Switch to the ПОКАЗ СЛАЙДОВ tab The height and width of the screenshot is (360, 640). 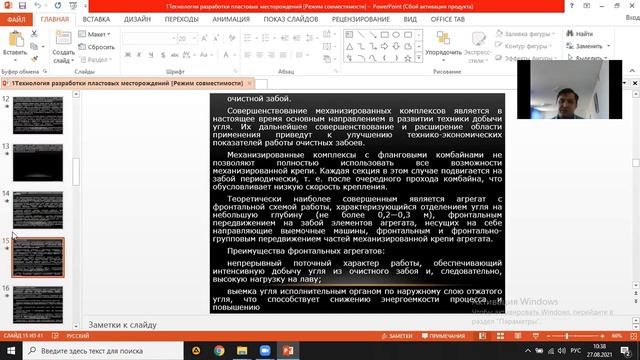[x=291, y=19]
